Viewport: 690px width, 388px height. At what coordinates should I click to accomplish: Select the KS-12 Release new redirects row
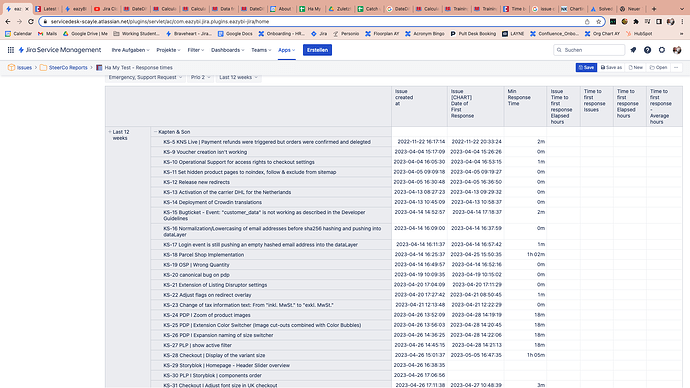point(271,182)
